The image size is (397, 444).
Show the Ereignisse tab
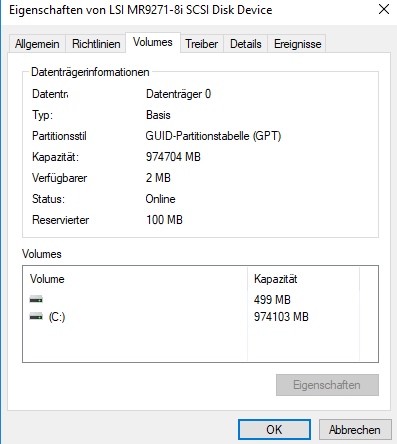point(297,44)
